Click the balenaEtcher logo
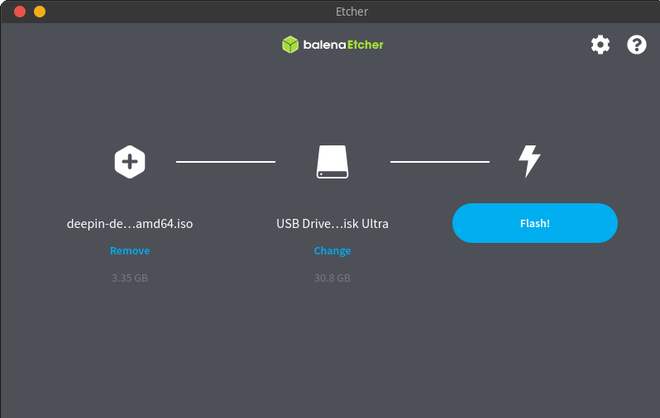660x418 pixels. [333, 45]
